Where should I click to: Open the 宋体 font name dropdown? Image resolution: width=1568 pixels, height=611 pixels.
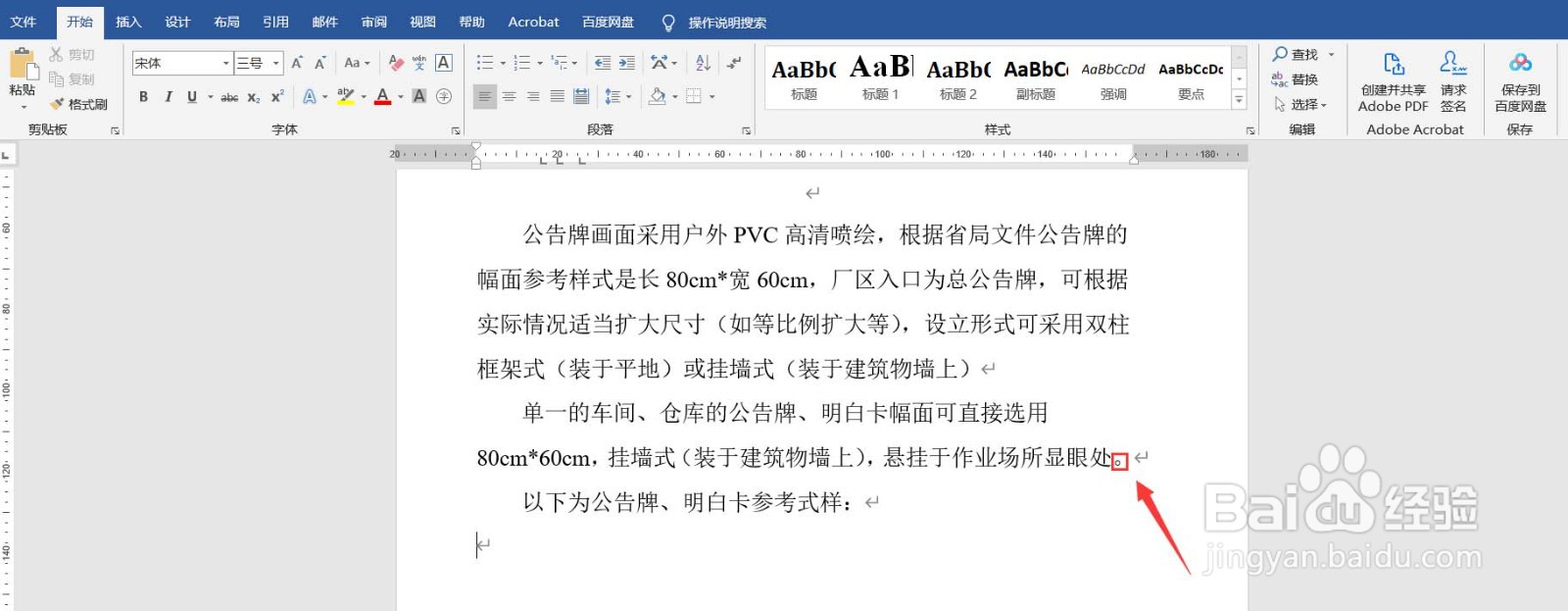(225, 63)
